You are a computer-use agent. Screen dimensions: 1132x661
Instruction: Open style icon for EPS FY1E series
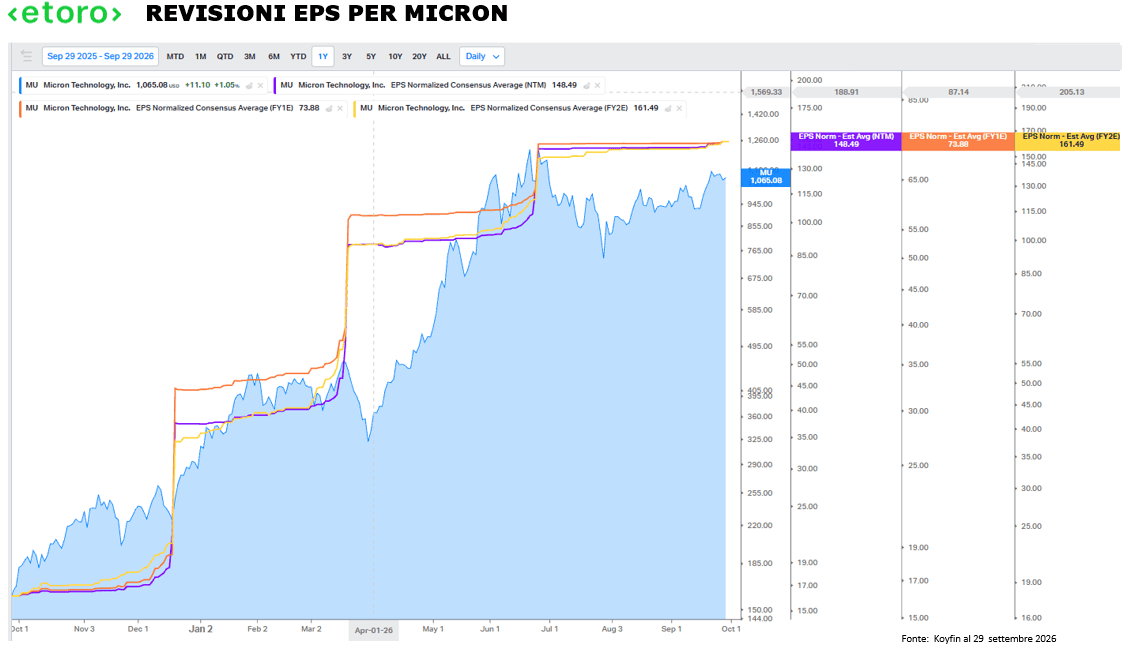click(x=328, y=109)
